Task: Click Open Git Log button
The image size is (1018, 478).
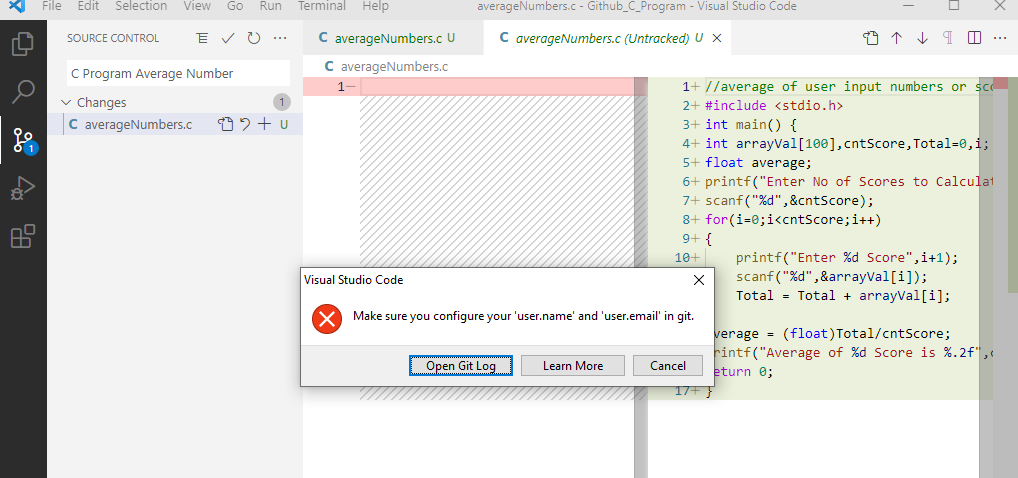Action: click(x=461, y=366)
